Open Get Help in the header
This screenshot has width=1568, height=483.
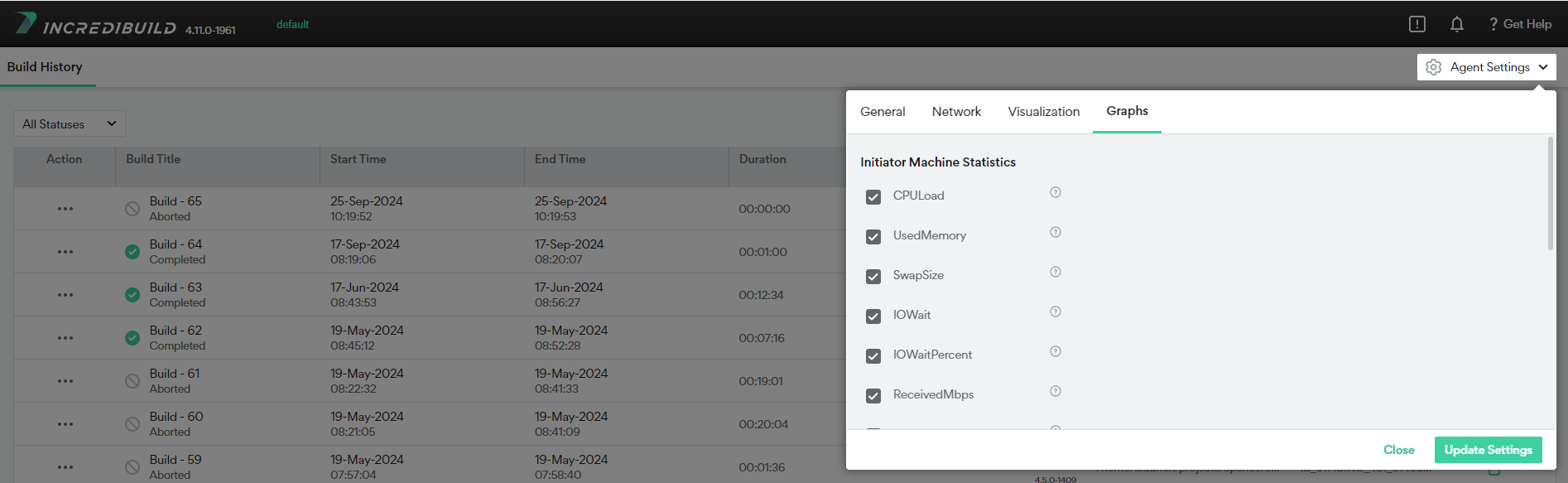point(1519,24)
